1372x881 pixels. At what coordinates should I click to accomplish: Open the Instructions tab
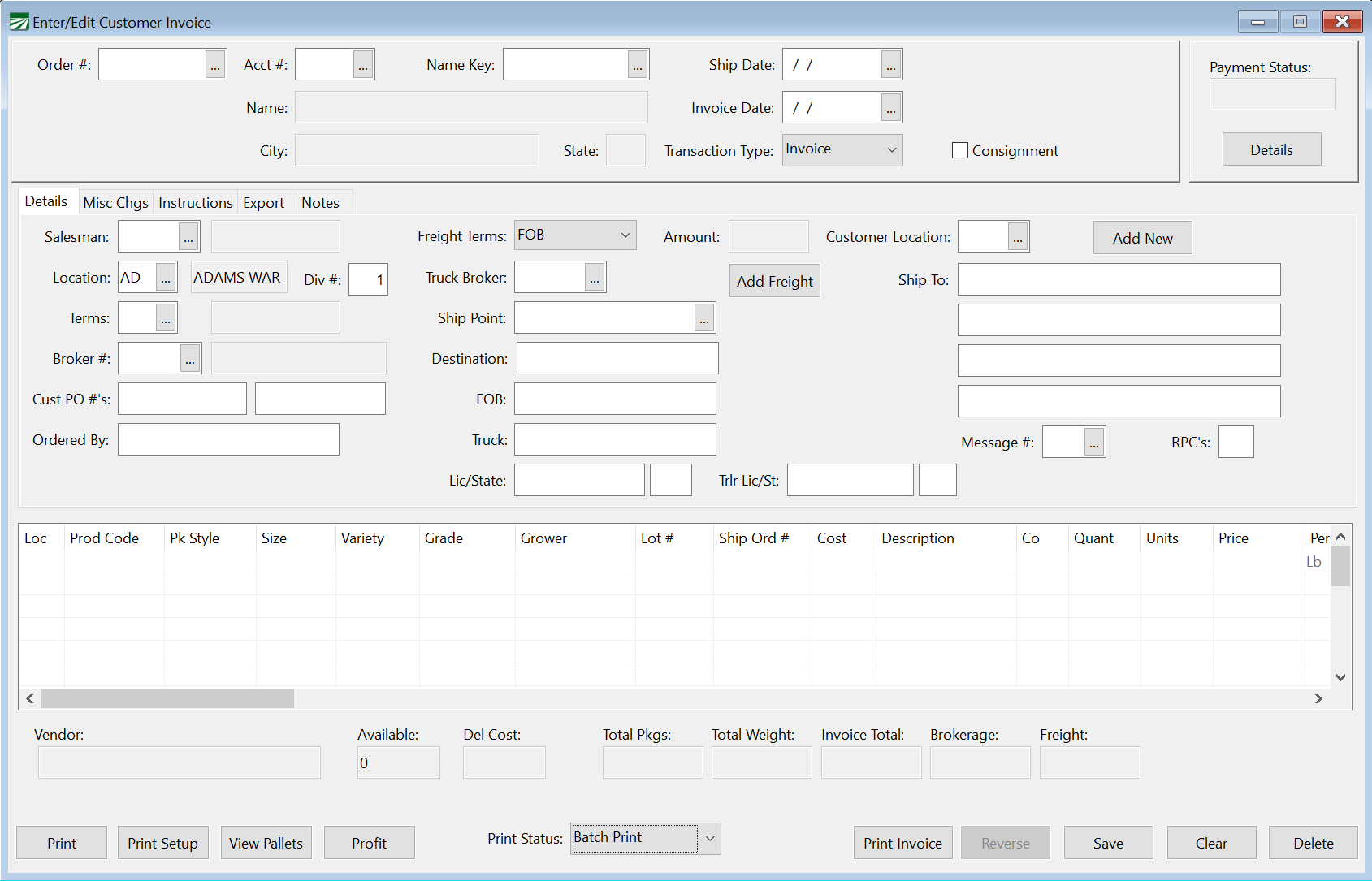pyautogui.click(x=195, y=203)
